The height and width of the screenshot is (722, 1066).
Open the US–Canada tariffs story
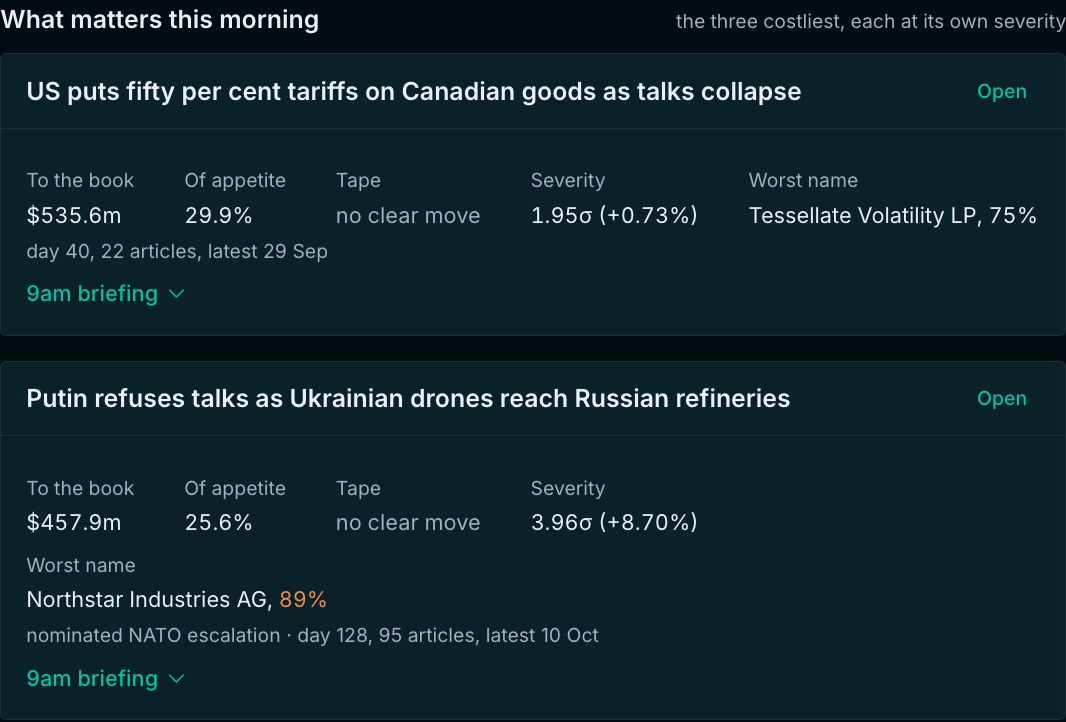click(x=1001, y=92)
